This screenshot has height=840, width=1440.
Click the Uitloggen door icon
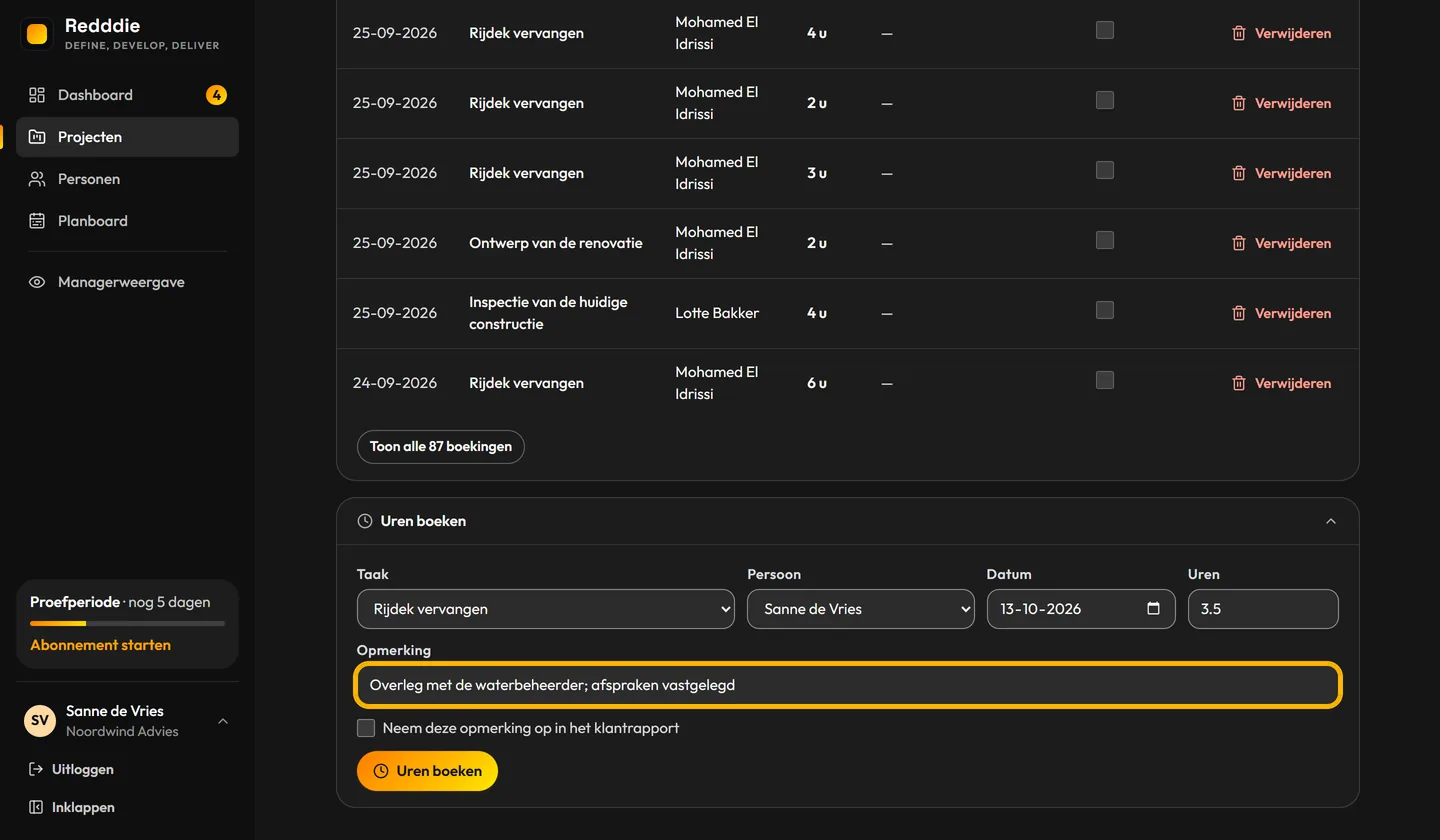point(36,769)
